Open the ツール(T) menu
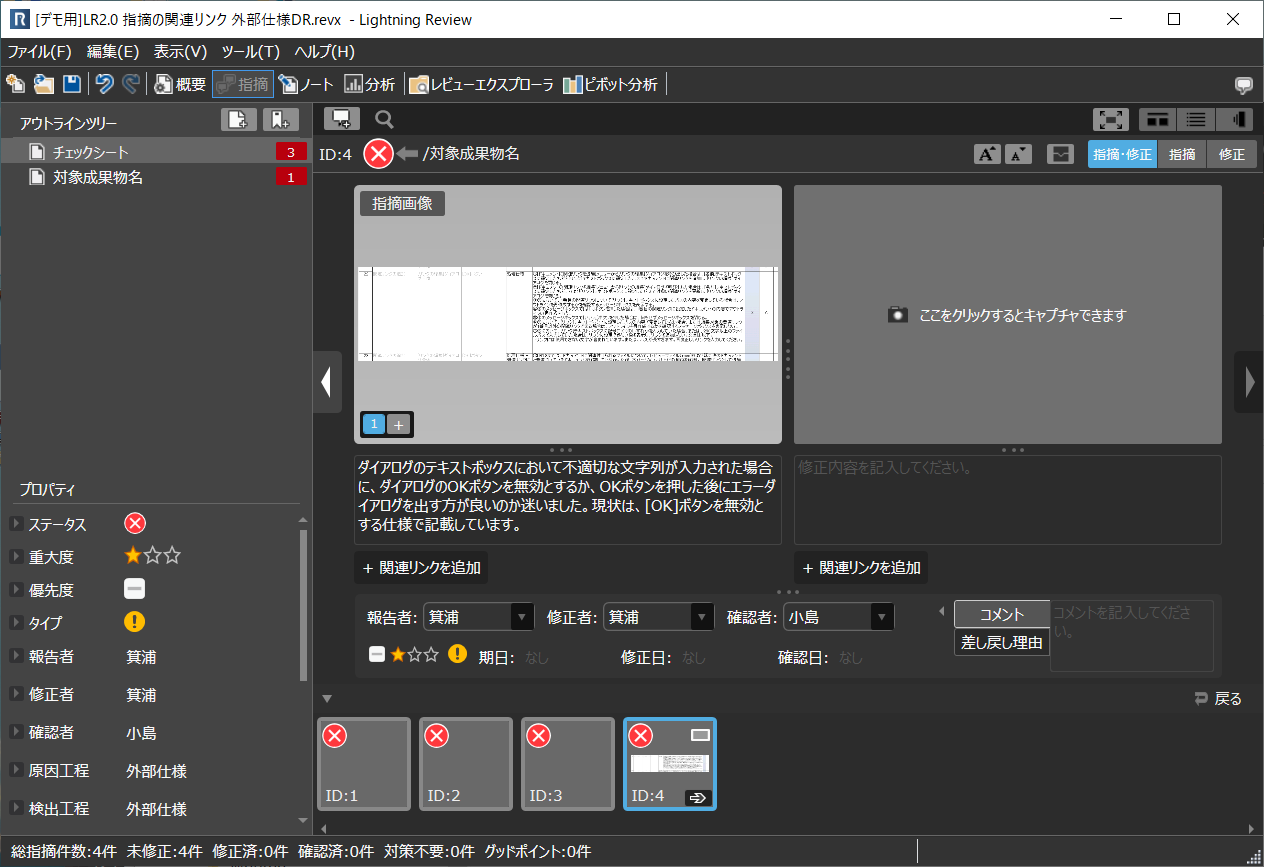 (250, 52)
